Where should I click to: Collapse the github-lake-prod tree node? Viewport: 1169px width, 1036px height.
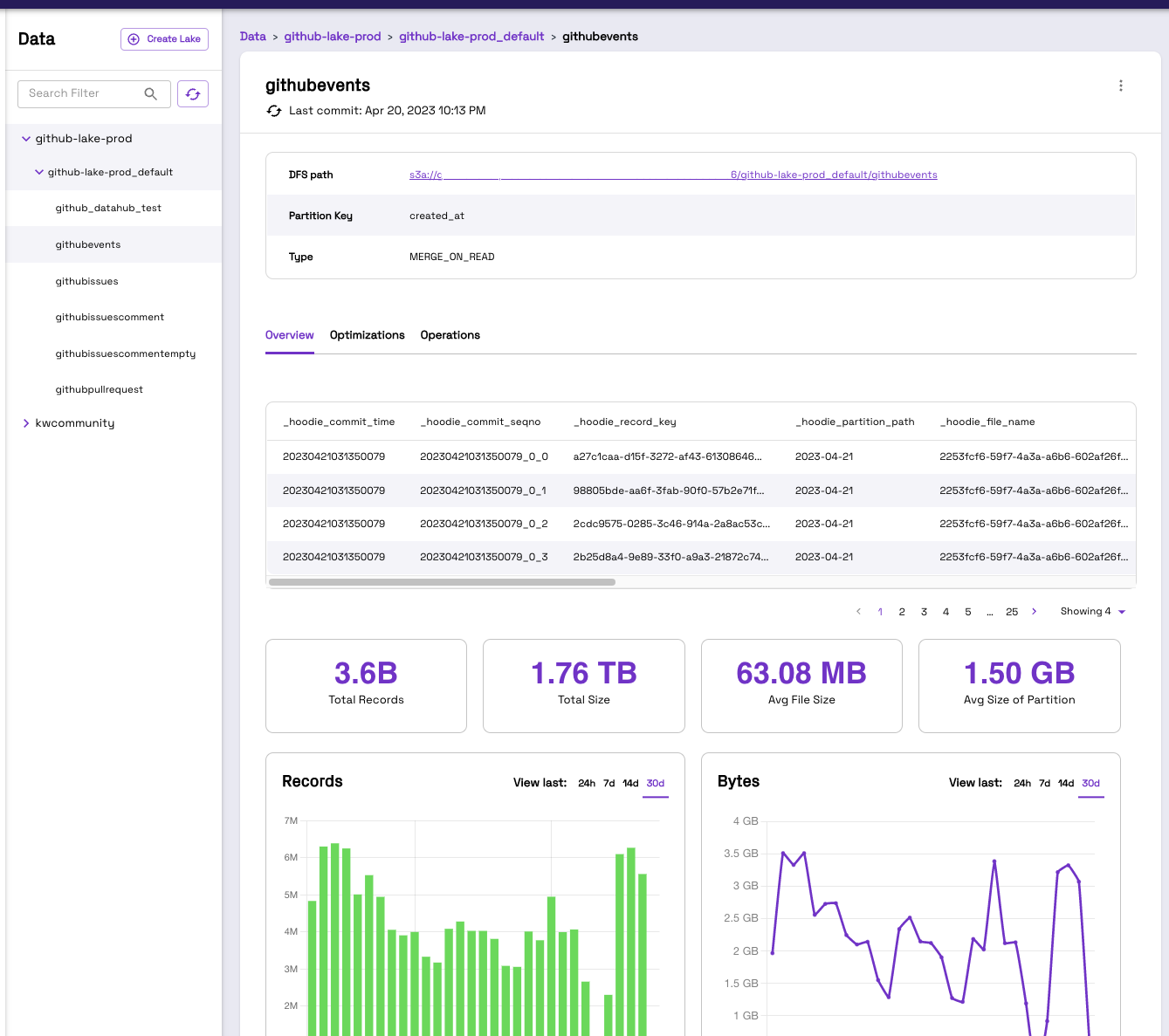coord(26,139)
